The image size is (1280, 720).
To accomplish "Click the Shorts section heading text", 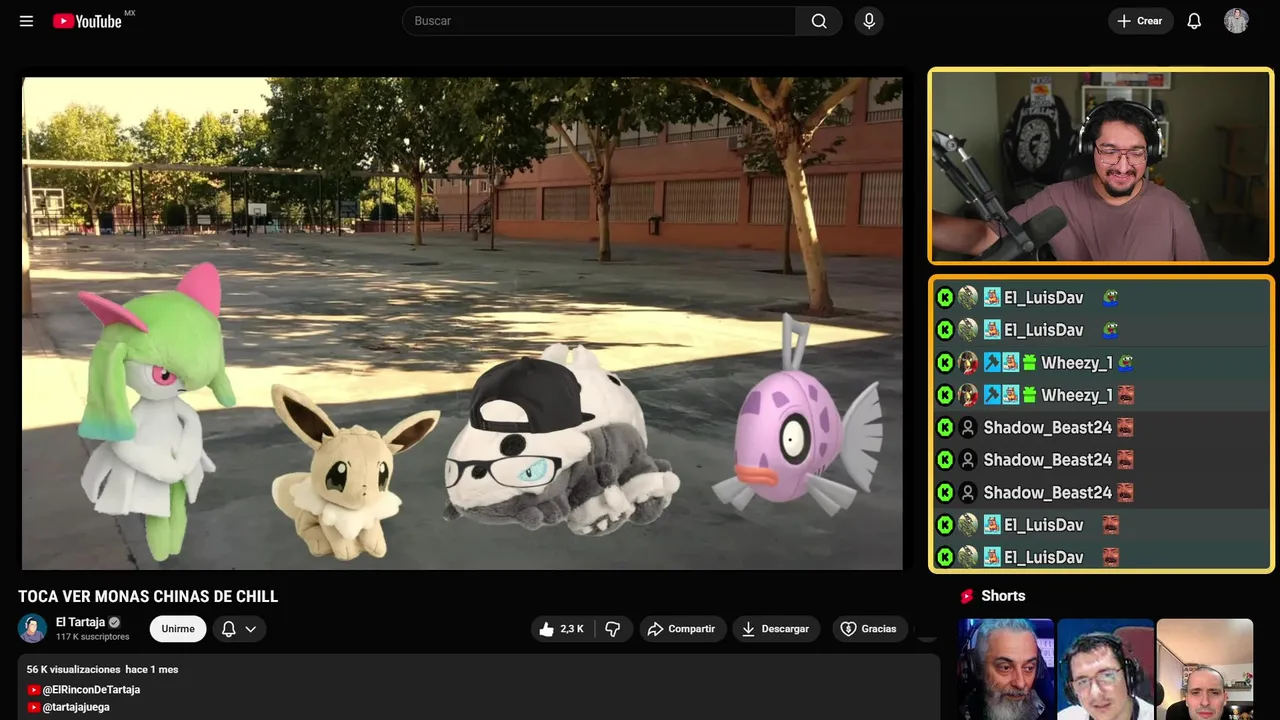I will pyautogui.click(x=1003, y=596).
